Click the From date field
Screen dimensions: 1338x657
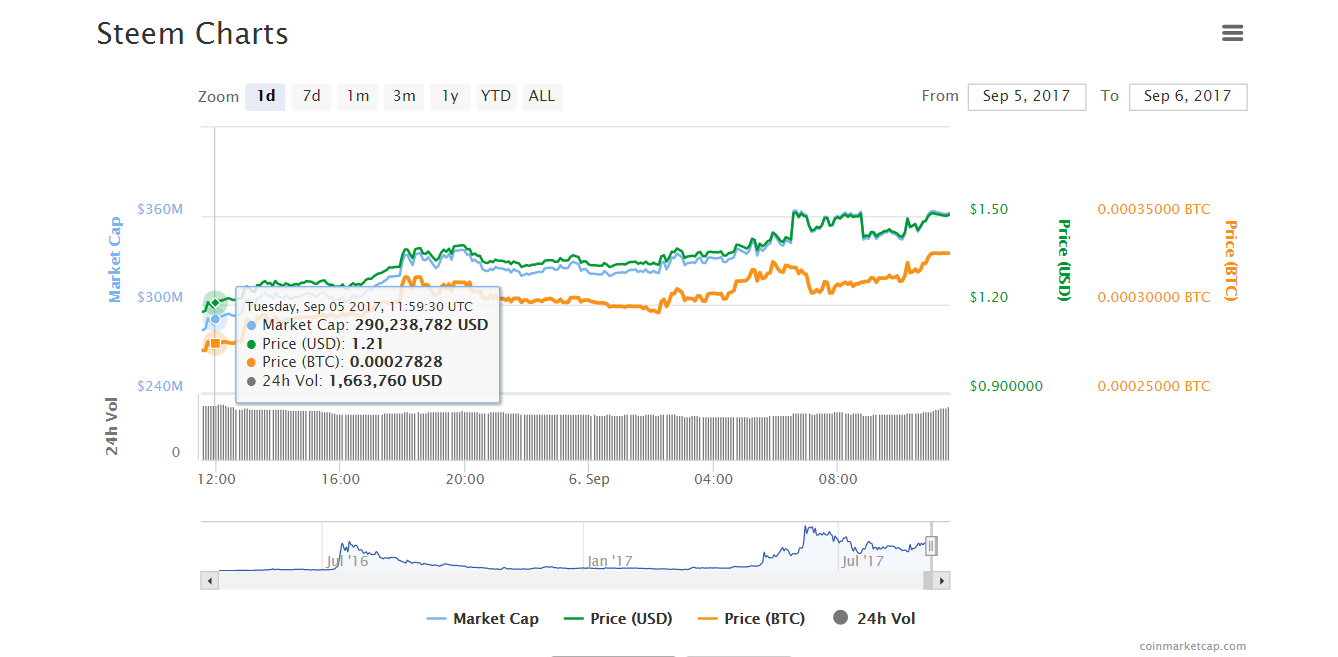(1027, 97)
